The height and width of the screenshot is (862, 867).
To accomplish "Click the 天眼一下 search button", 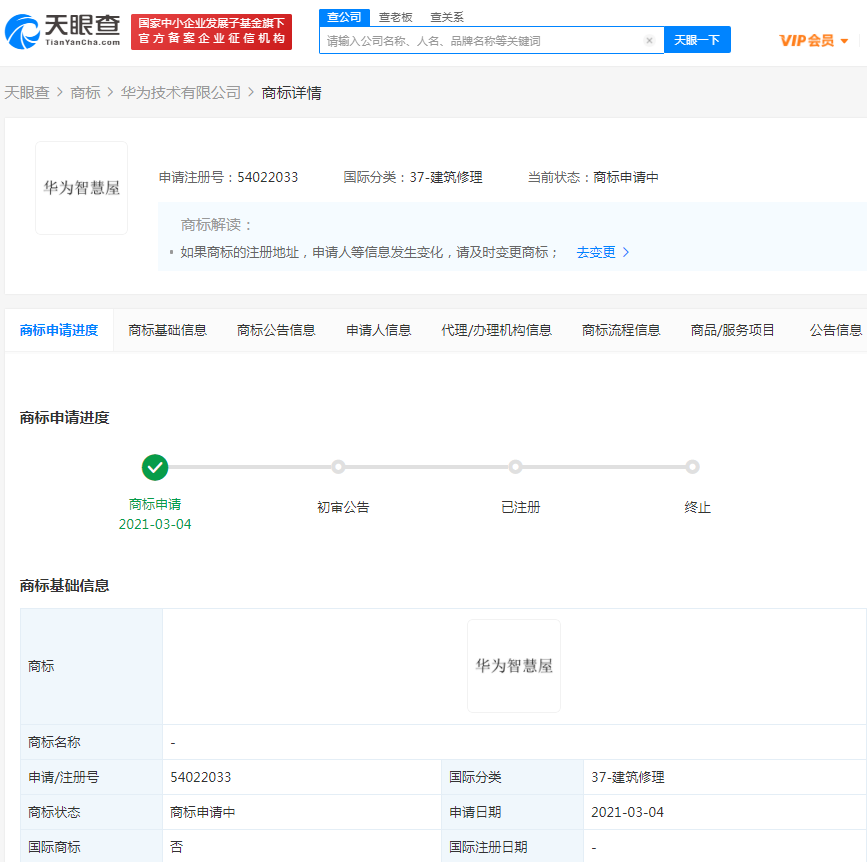I will [x=696, y=40].
